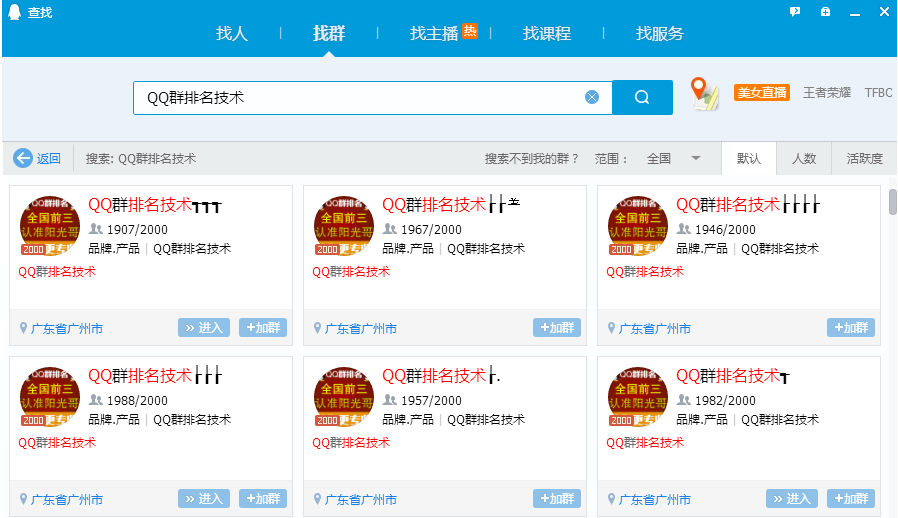Click 加群 for the 1946/2000 group

tap(850, 328)
